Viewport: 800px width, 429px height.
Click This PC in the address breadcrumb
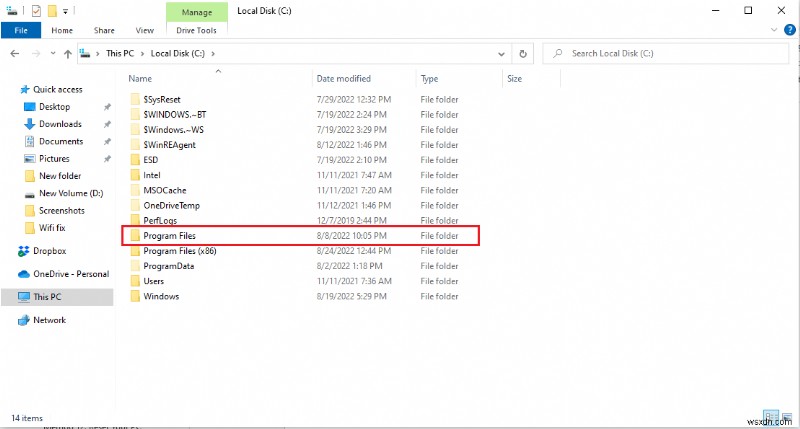(120, 54)
